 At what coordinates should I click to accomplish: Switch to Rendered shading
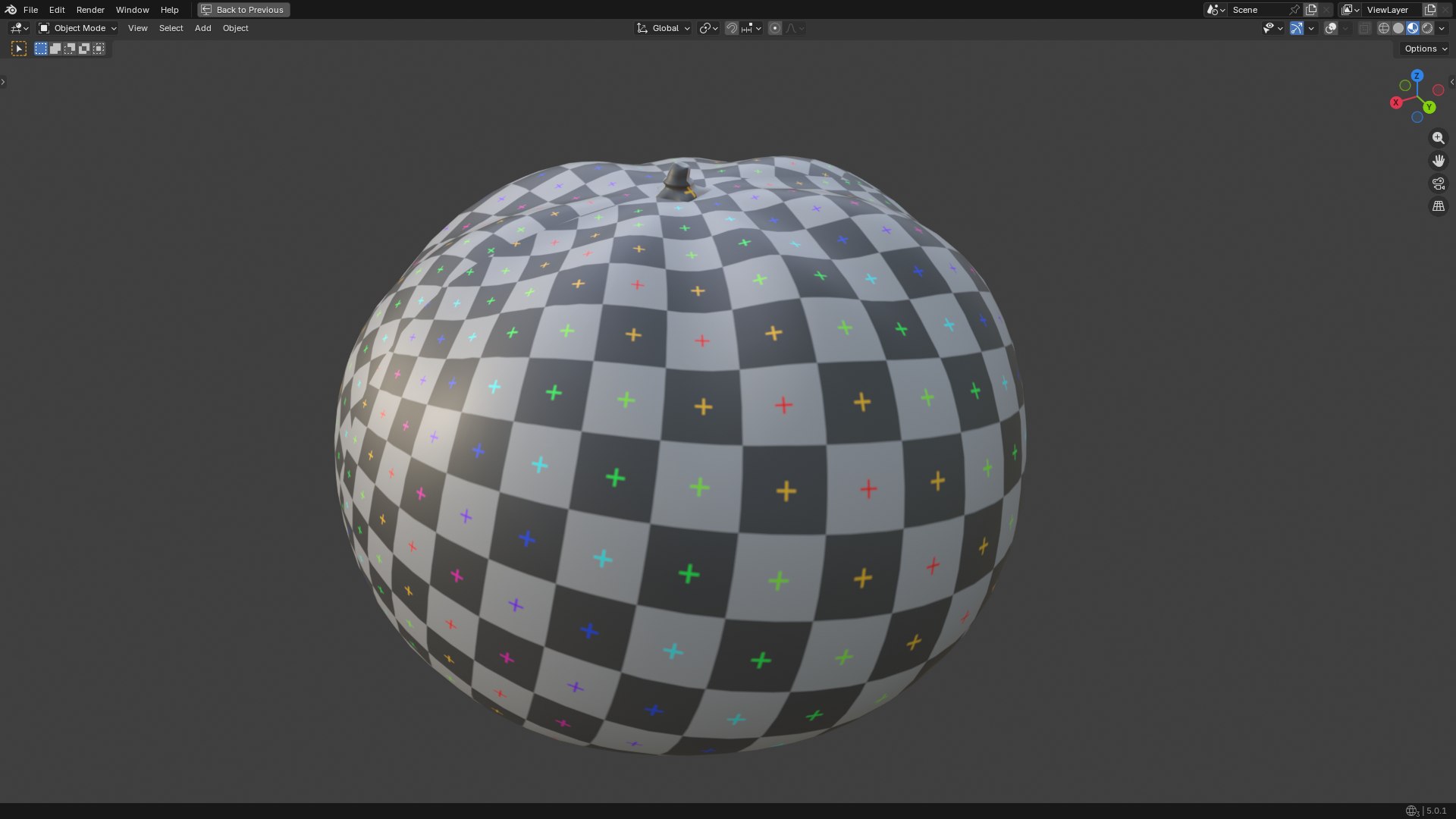click(x=1427, y=28)
